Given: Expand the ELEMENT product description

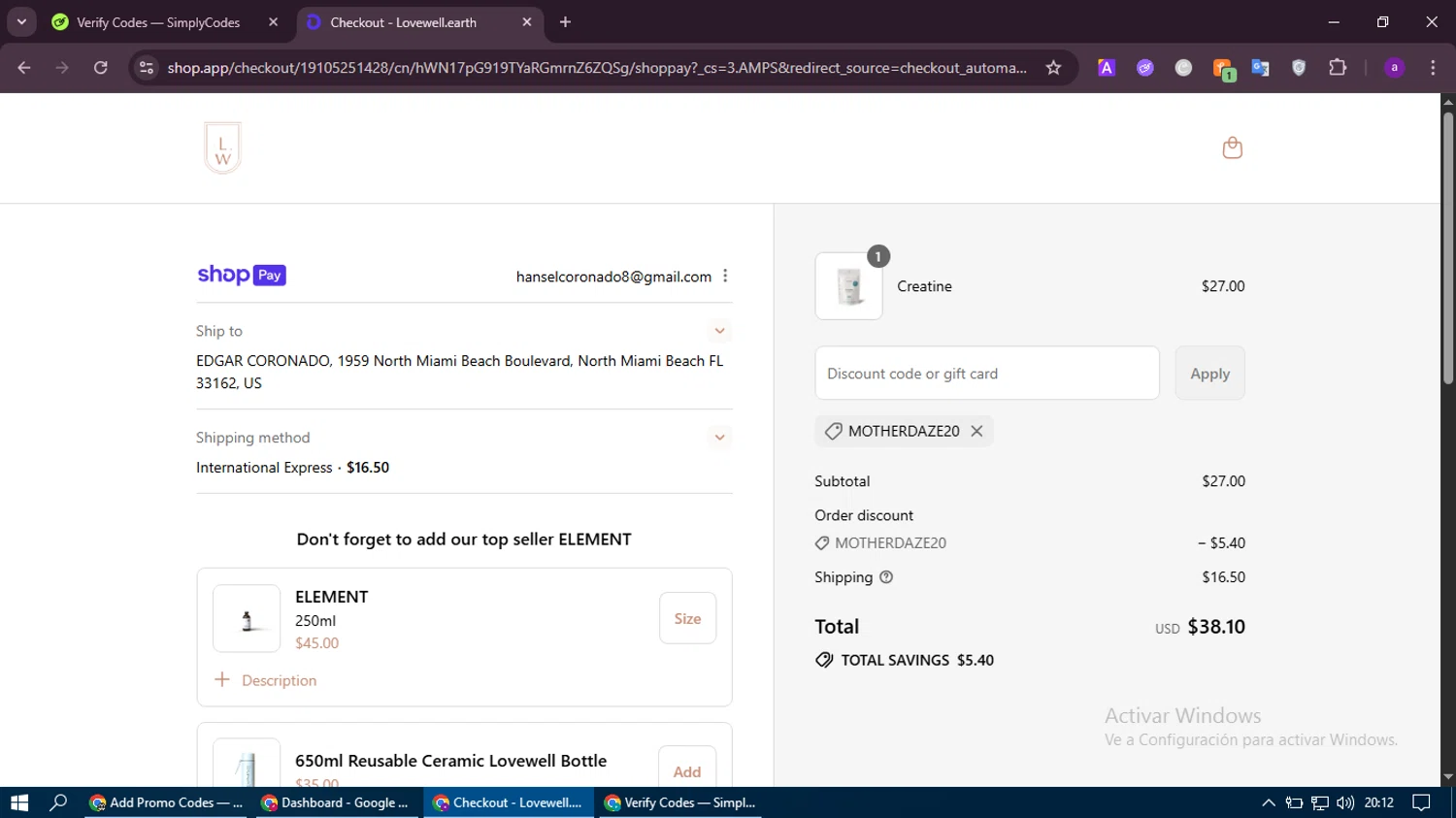Looking at the screenshot, I should click(x=266, y=680).
